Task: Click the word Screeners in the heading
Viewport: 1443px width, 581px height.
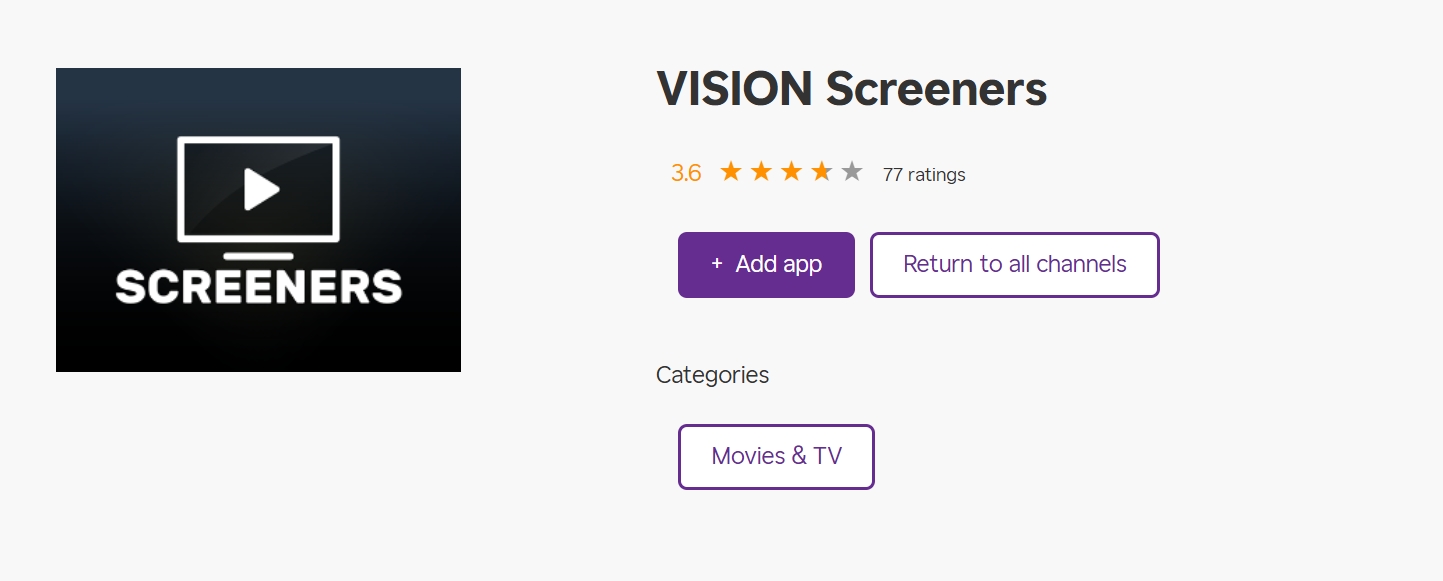Action: tap(936, 90)
